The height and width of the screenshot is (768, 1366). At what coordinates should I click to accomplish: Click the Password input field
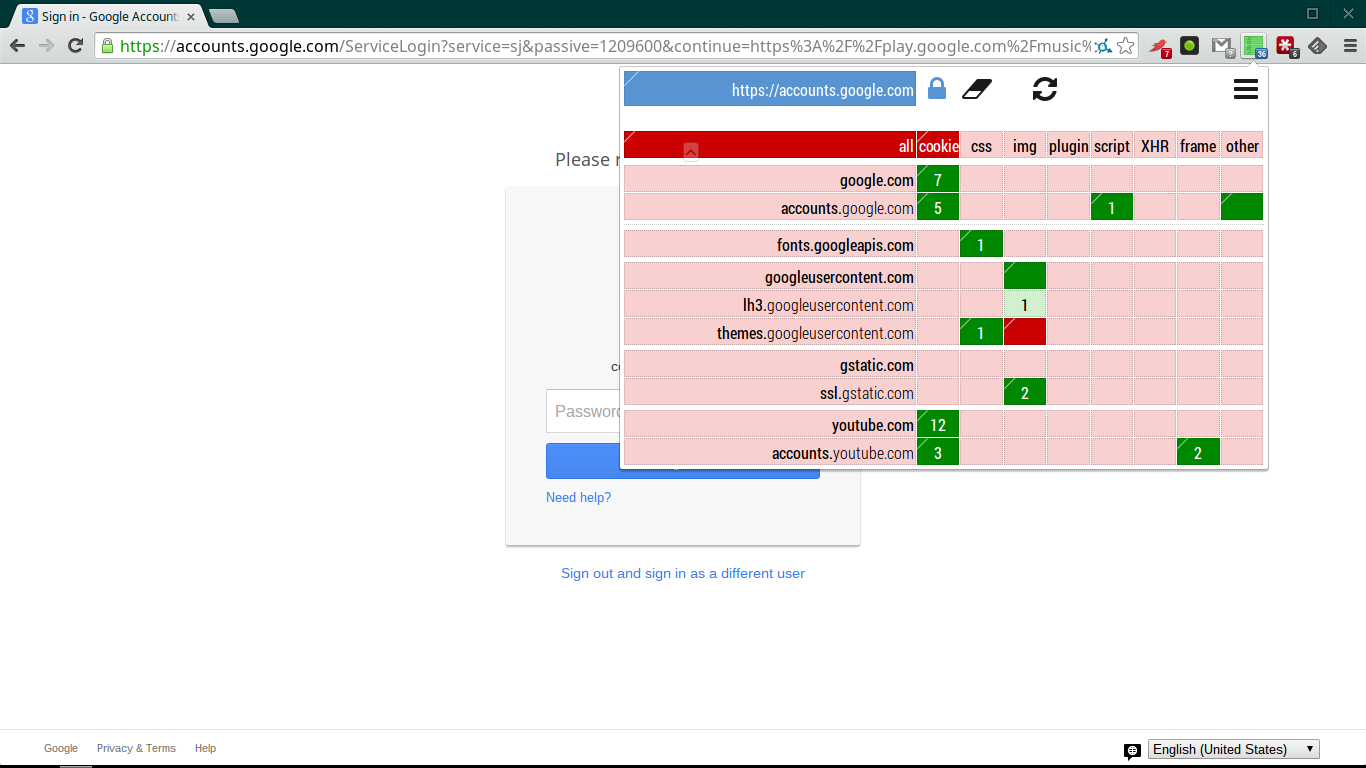click(x=583, y=411)
